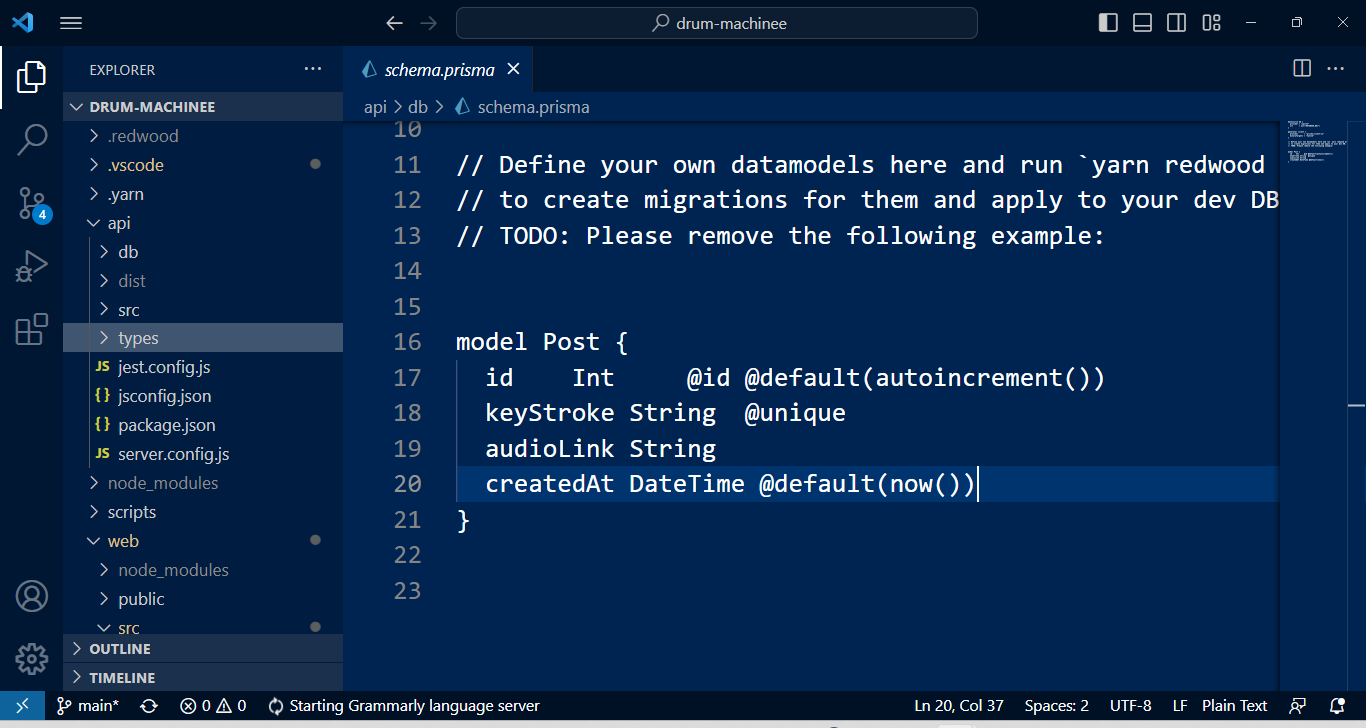Click the Split Editor Right icon
This screenshot has width=1366, height=728.
(x=1302, y=68)
